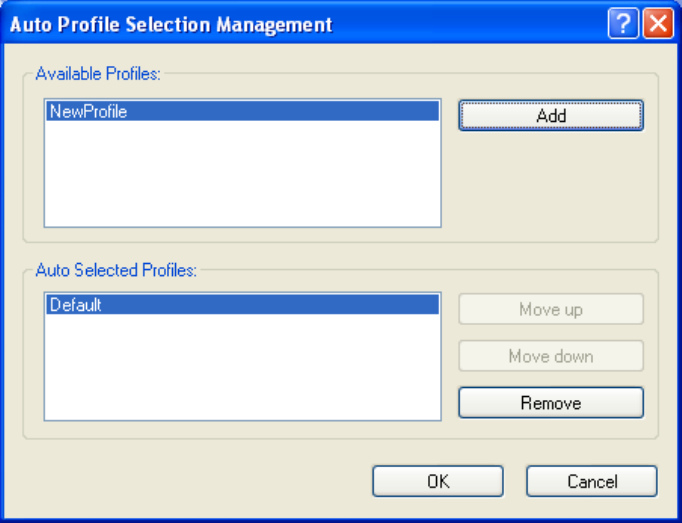
Task: Click the dialog title bar text
Action: pos(171,24)
